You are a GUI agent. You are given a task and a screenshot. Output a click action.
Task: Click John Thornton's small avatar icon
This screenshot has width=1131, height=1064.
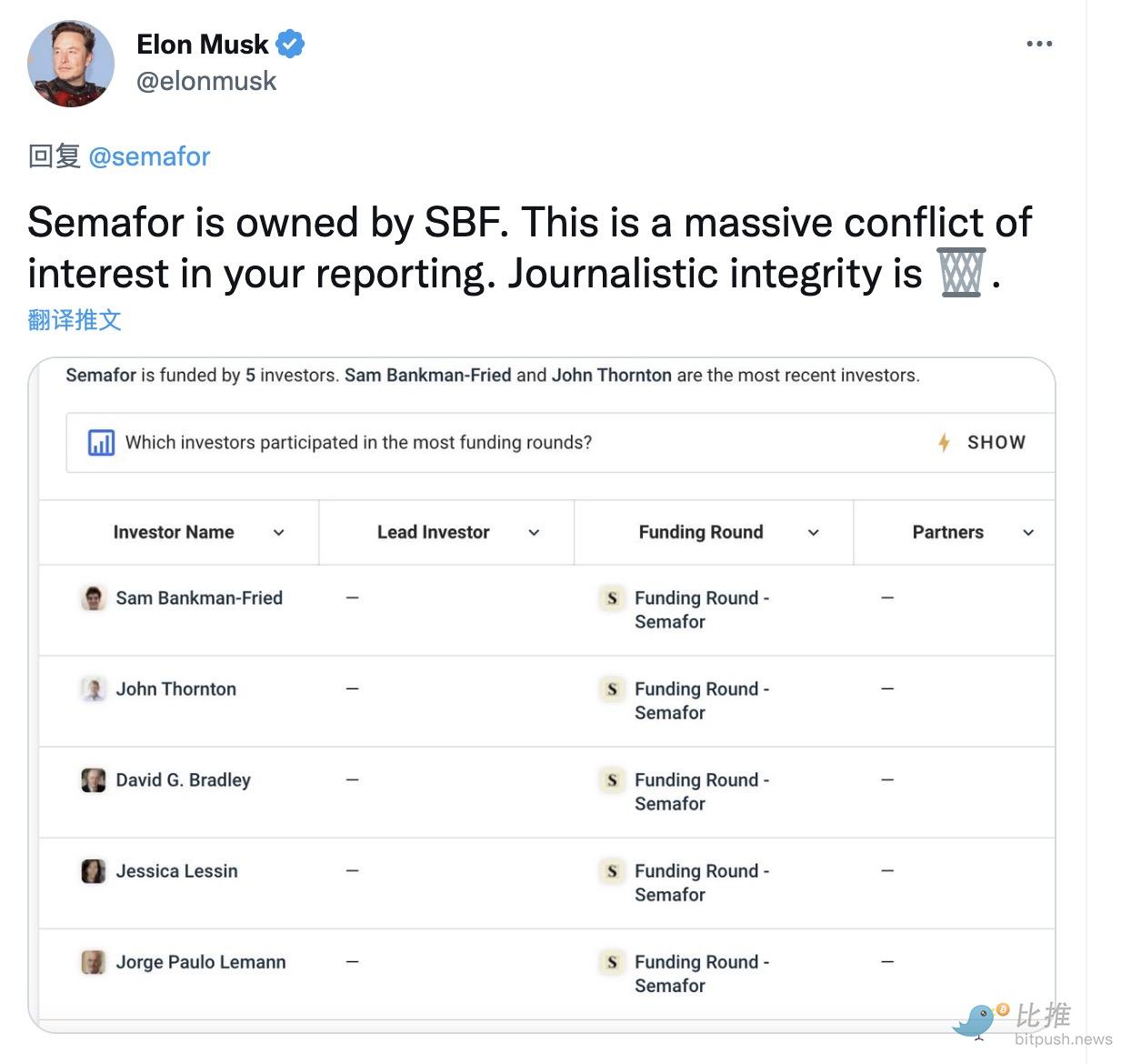click(94, 689)
